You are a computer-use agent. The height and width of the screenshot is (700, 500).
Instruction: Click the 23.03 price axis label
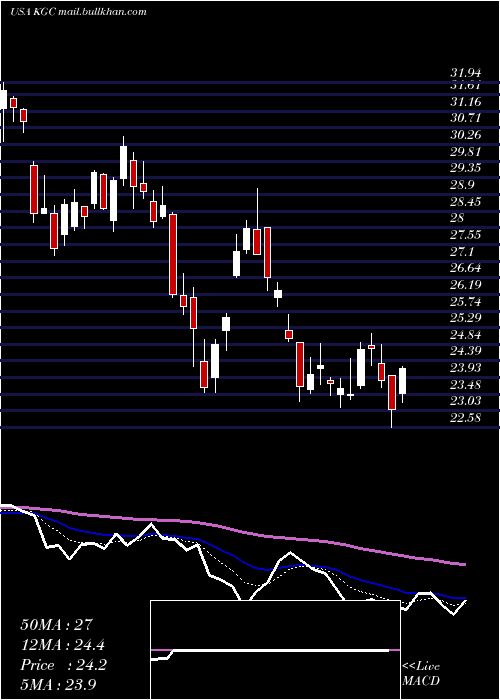click(x=466, y=401)
